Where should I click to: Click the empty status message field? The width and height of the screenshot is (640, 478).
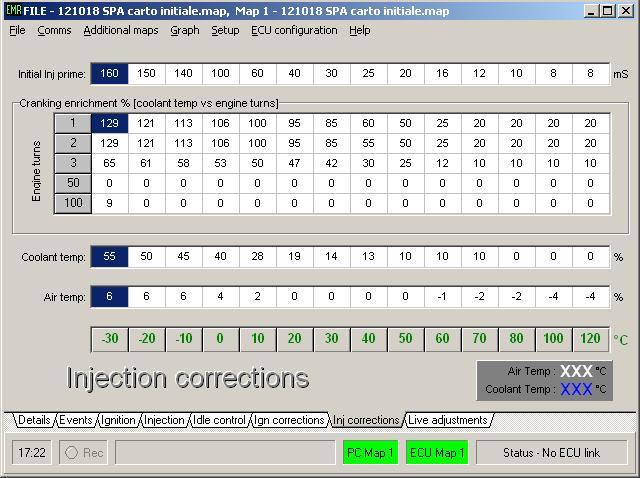(x=225, y=452)
